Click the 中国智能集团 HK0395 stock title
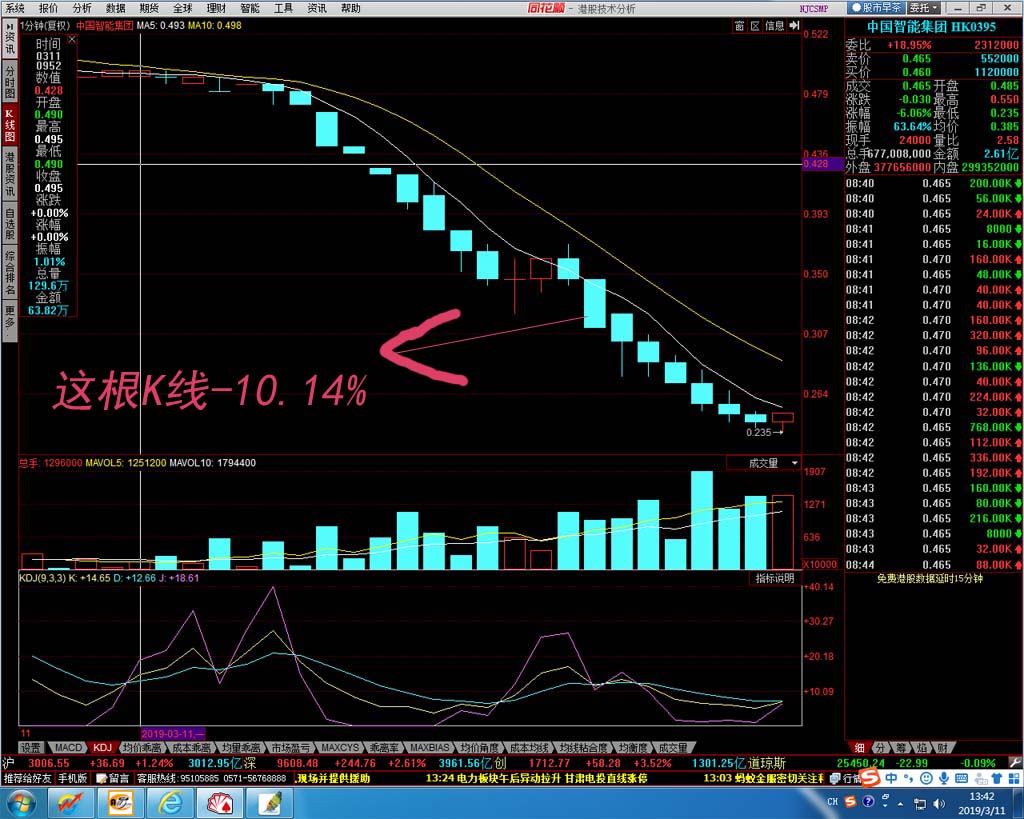 pyautogui.click(x=931, y=26)
